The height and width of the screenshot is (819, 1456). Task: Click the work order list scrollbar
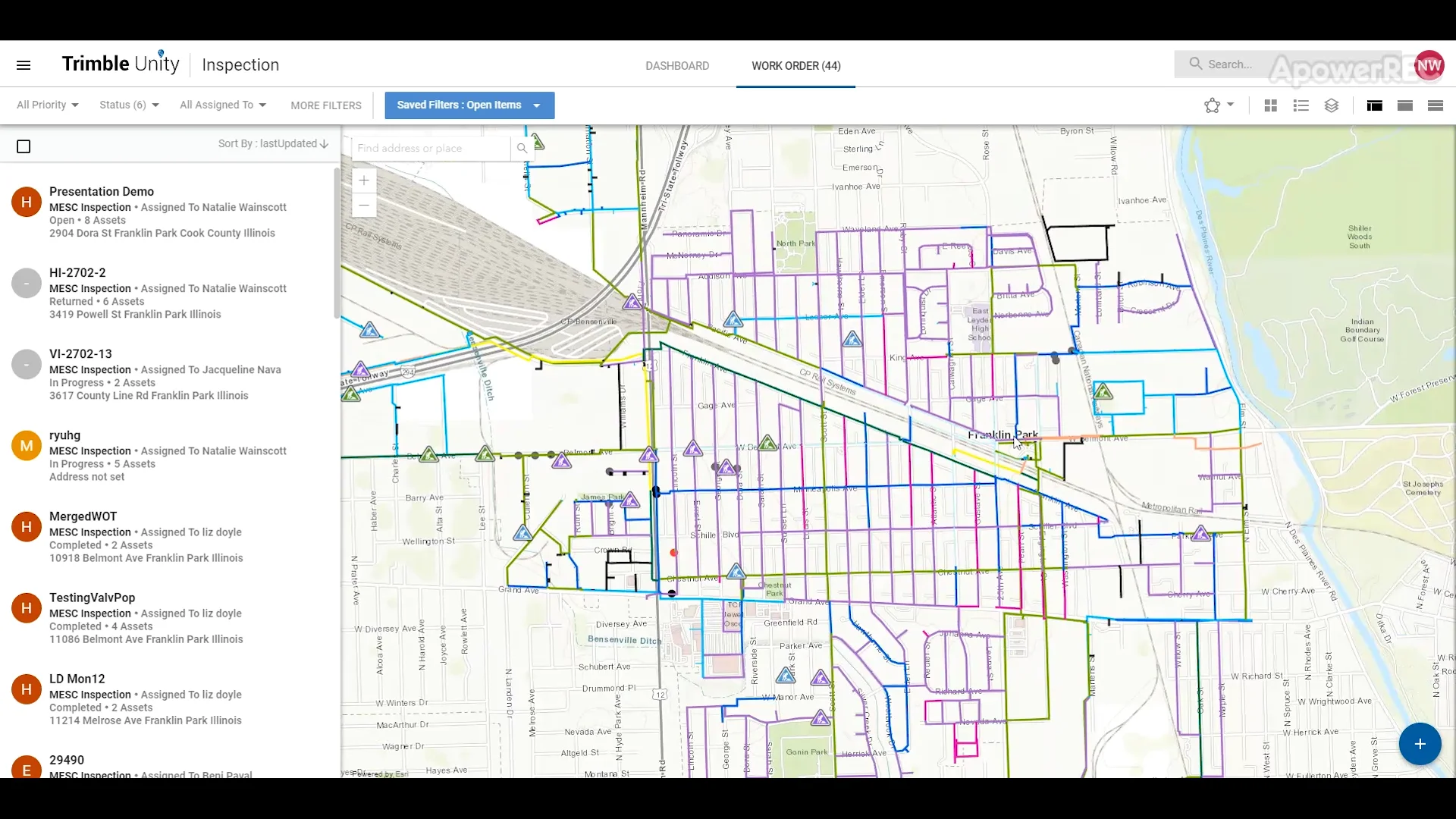tap(337, 243)
